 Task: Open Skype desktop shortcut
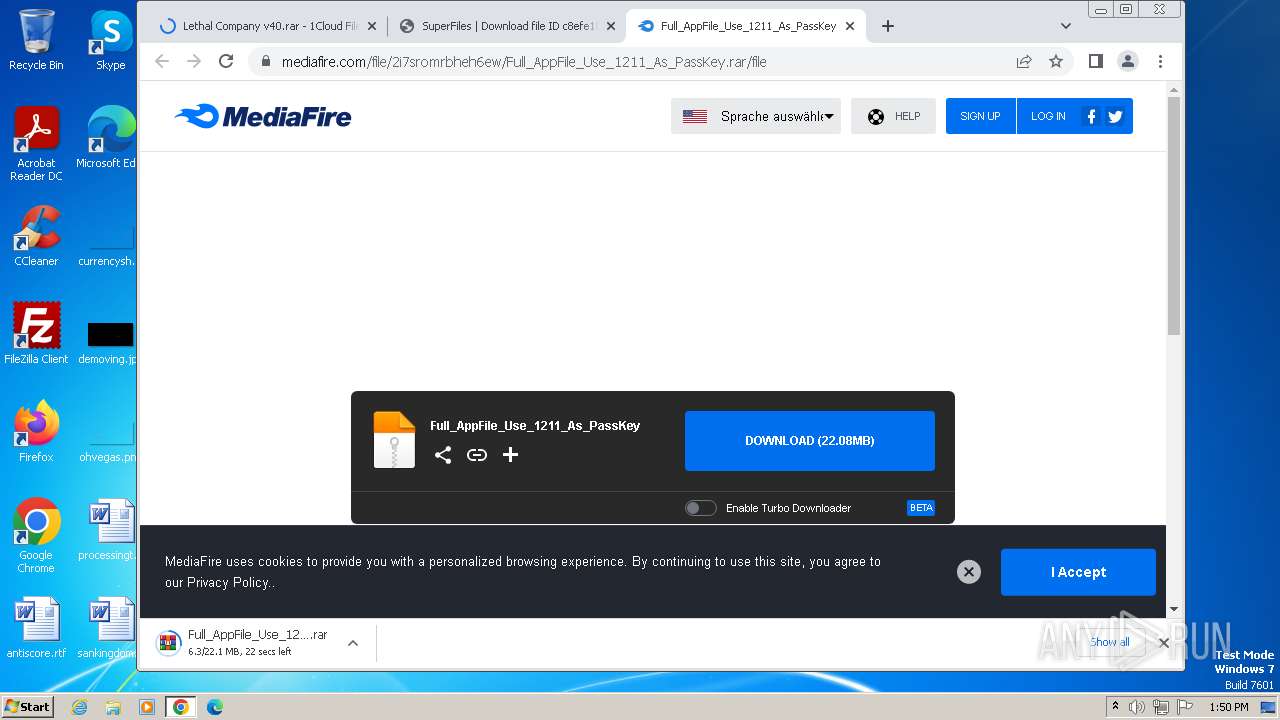point(111,40)
